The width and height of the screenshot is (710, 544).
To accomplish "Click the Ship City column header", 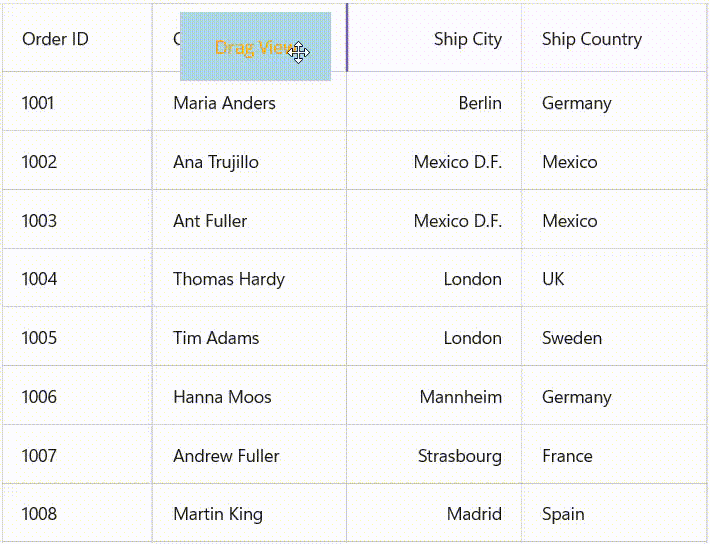I will [467, 39].
